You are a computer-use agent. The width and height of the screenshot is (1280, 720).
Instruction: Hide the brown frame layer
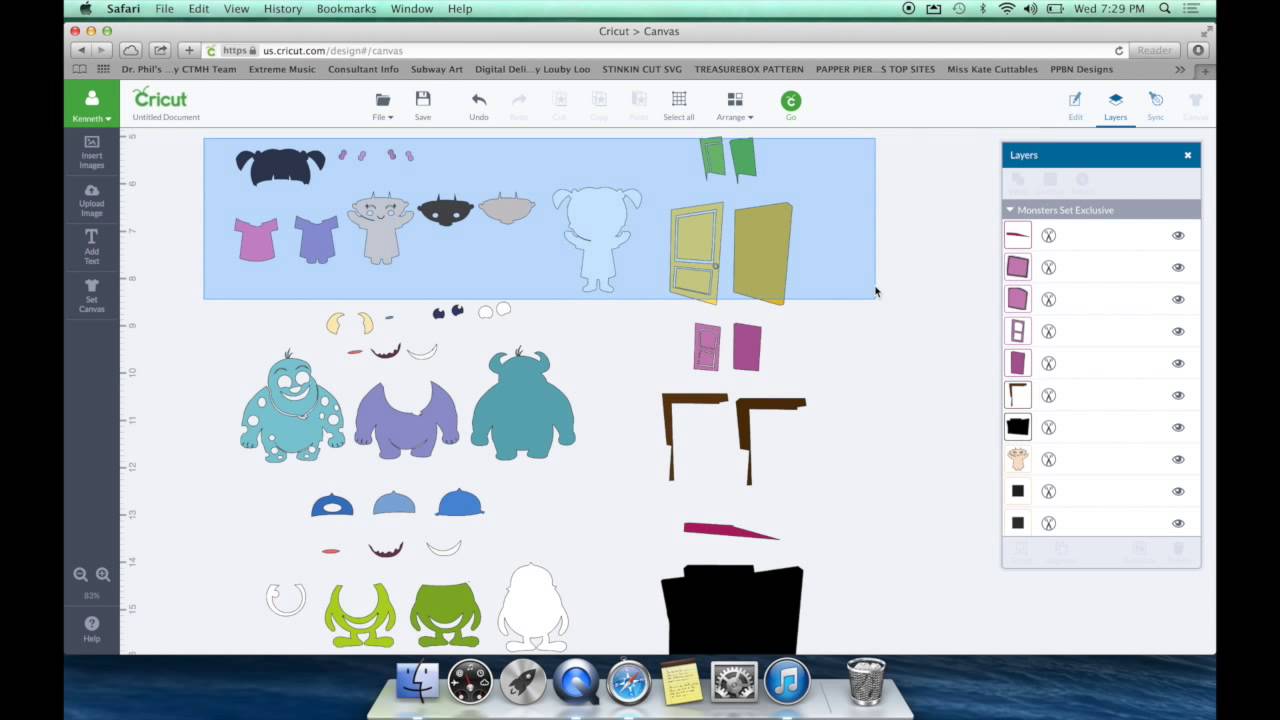pyautogui.click(x=1178, y=396)
